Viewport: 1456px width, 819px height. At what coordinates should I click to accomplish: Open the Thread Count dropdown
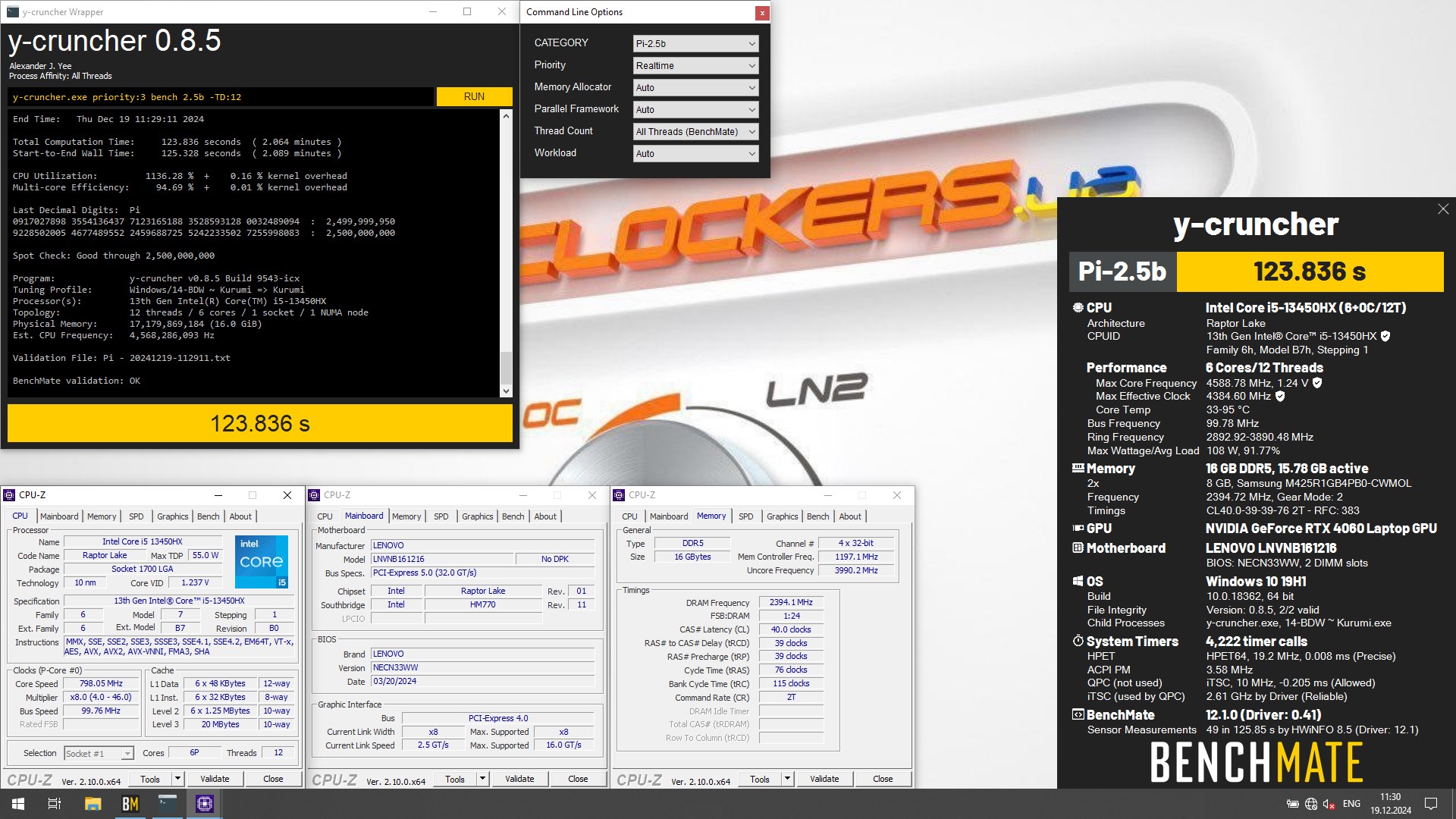tap(695, 132)
